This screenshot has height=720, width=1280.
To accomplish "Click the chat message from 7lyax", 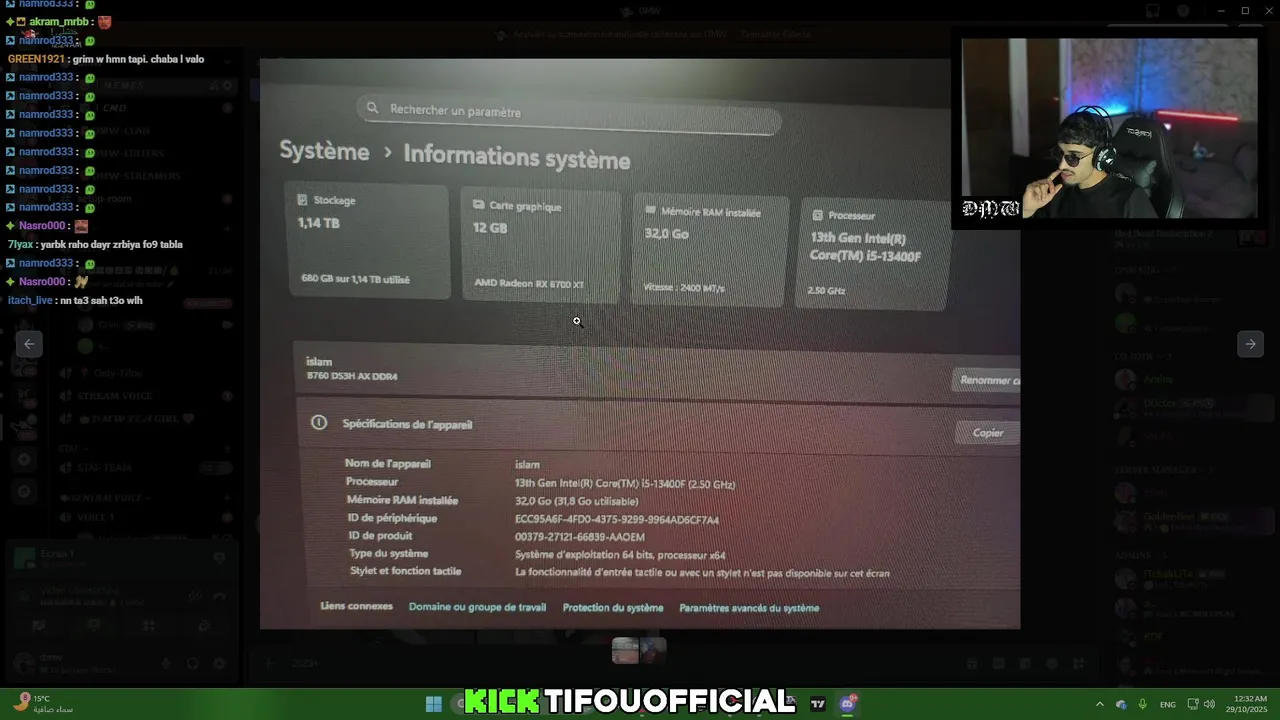I will tap(95, 244).
